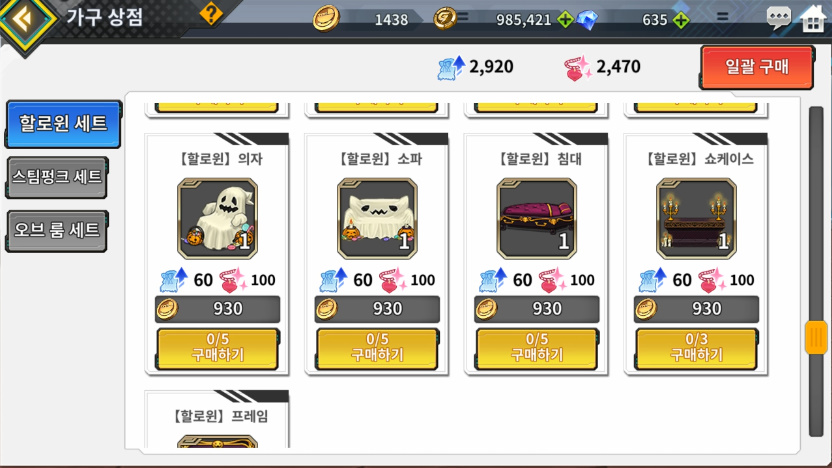This screenshot has height=468, width=832.
Task: Tap the blue diamond gem icon
Action: coord(587,20)
